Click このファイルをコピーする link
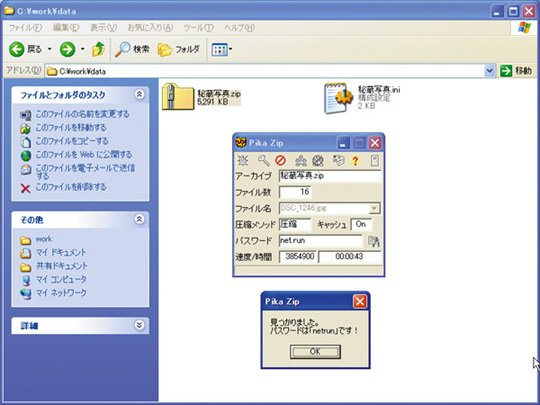 72,141
